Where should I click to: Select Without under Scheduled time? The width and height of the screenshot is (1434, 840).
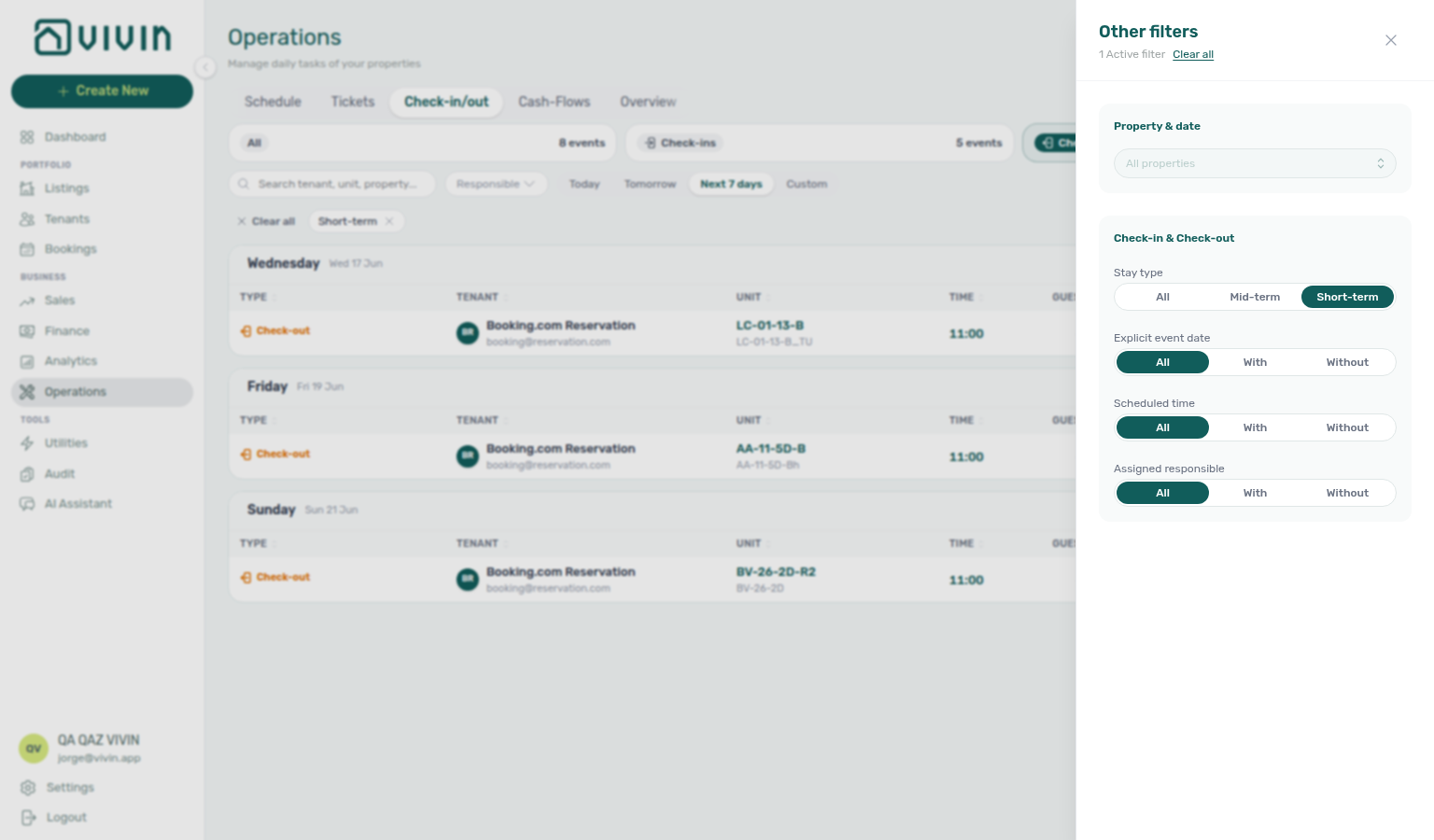click(x=1347, y=427)
